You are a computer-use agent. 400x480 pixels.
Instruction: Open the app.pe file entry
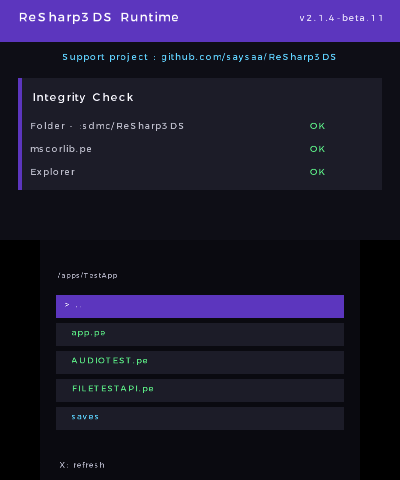200,334
